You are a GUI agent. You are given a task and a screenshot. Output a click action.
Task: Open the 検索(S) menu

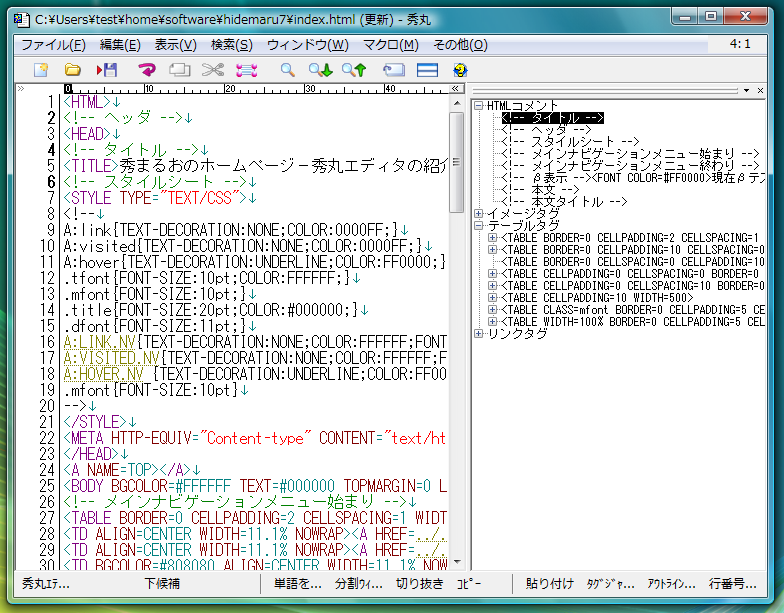click(x=232, y=45)
